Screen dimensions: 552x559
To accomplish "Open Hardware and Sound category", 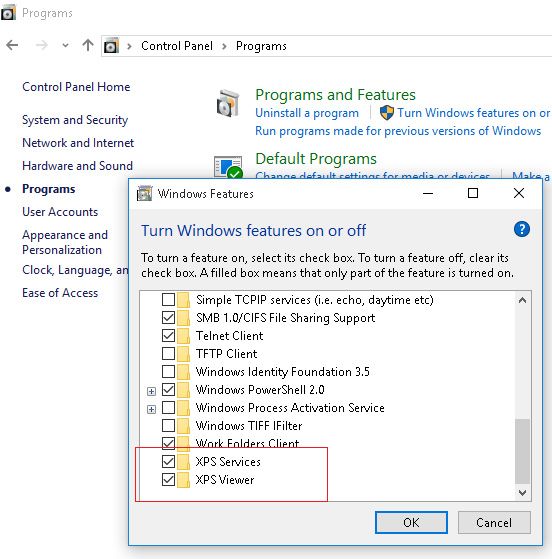I will click(77, 166).
